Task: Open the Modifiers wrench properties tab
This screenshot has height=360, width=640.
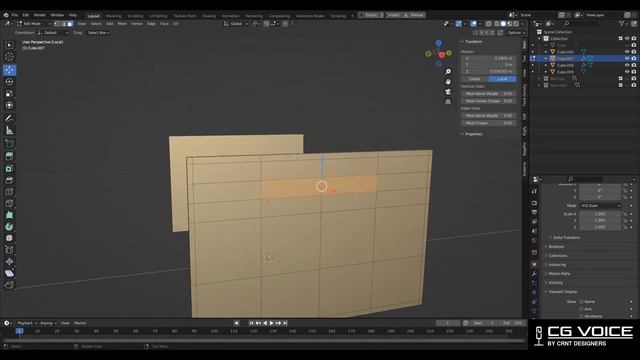Action: 534,273
